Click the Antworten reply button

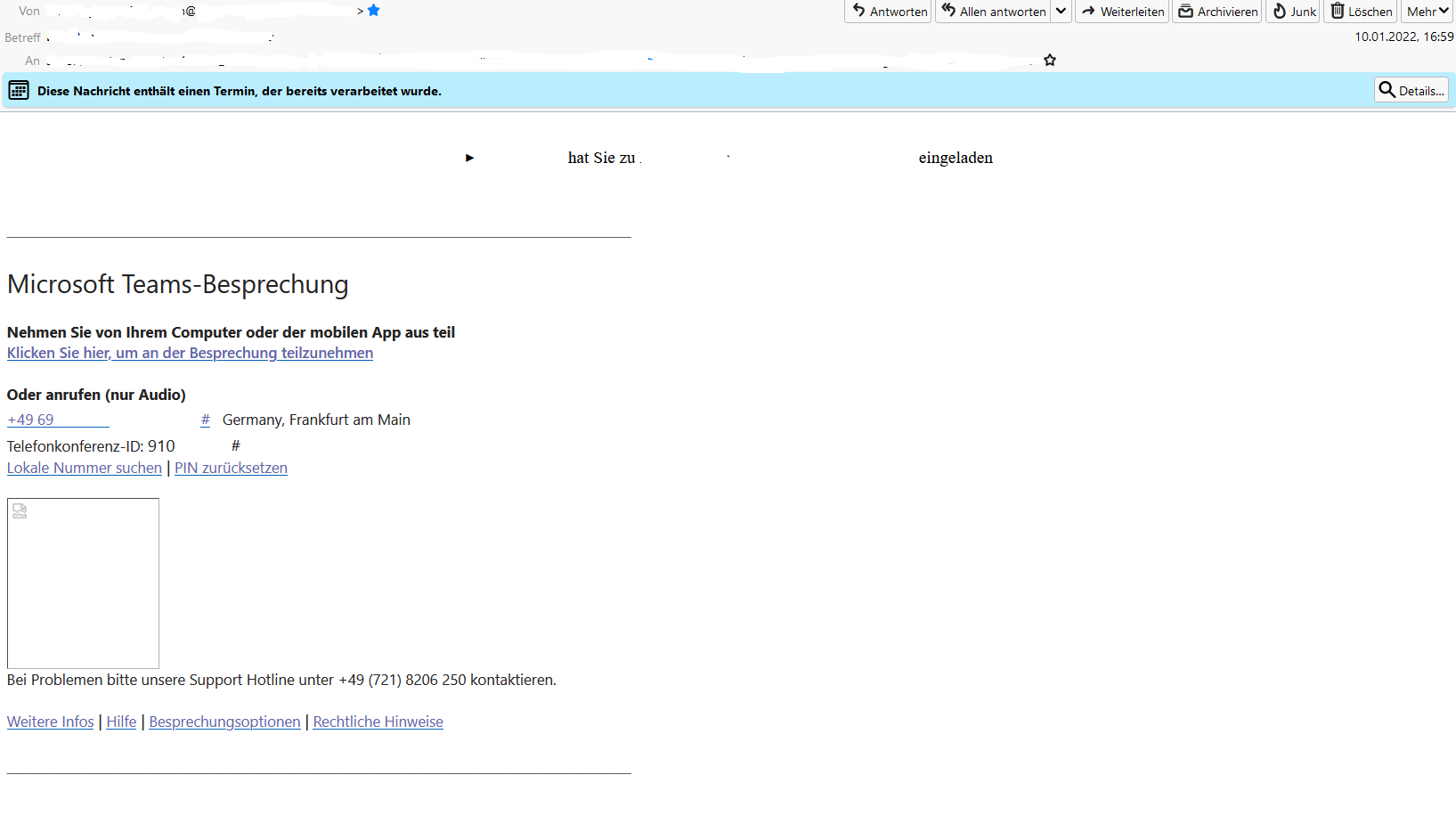888,12
